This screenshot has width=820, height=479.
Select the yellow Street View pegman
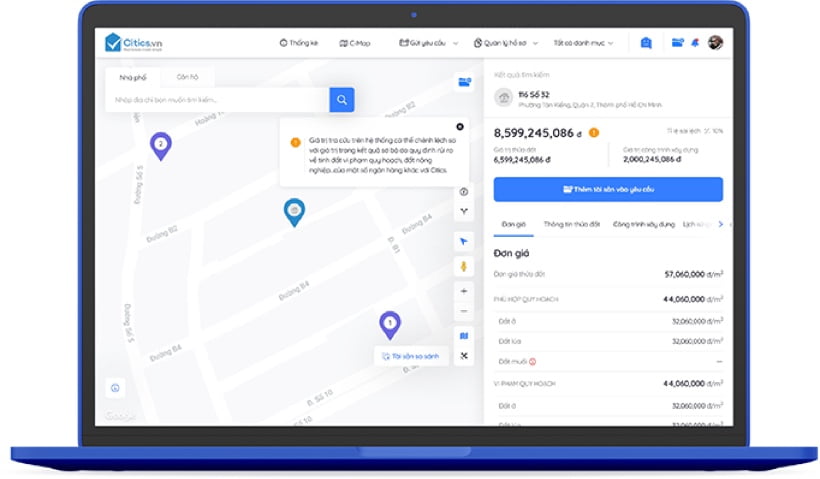(x=464, y=266)
